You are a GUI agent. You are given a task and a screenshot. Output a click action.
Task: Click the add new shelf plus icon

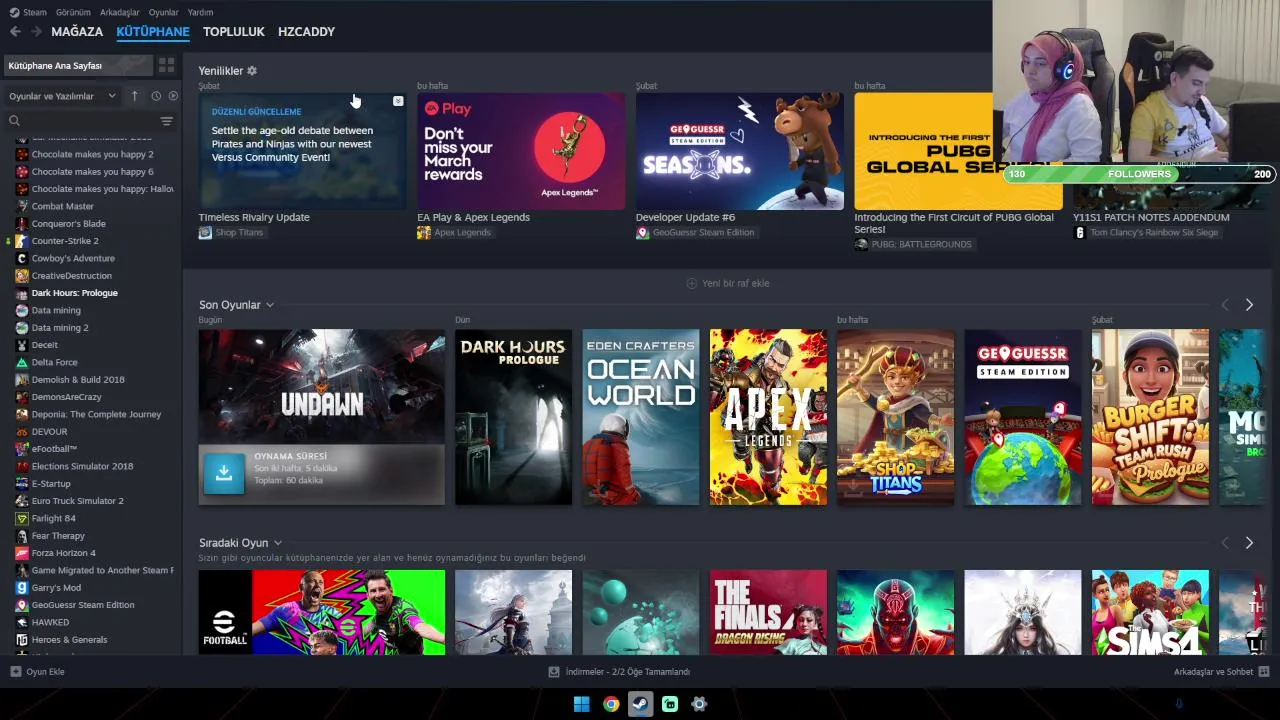pyautogui.click(x=692, y=284)
